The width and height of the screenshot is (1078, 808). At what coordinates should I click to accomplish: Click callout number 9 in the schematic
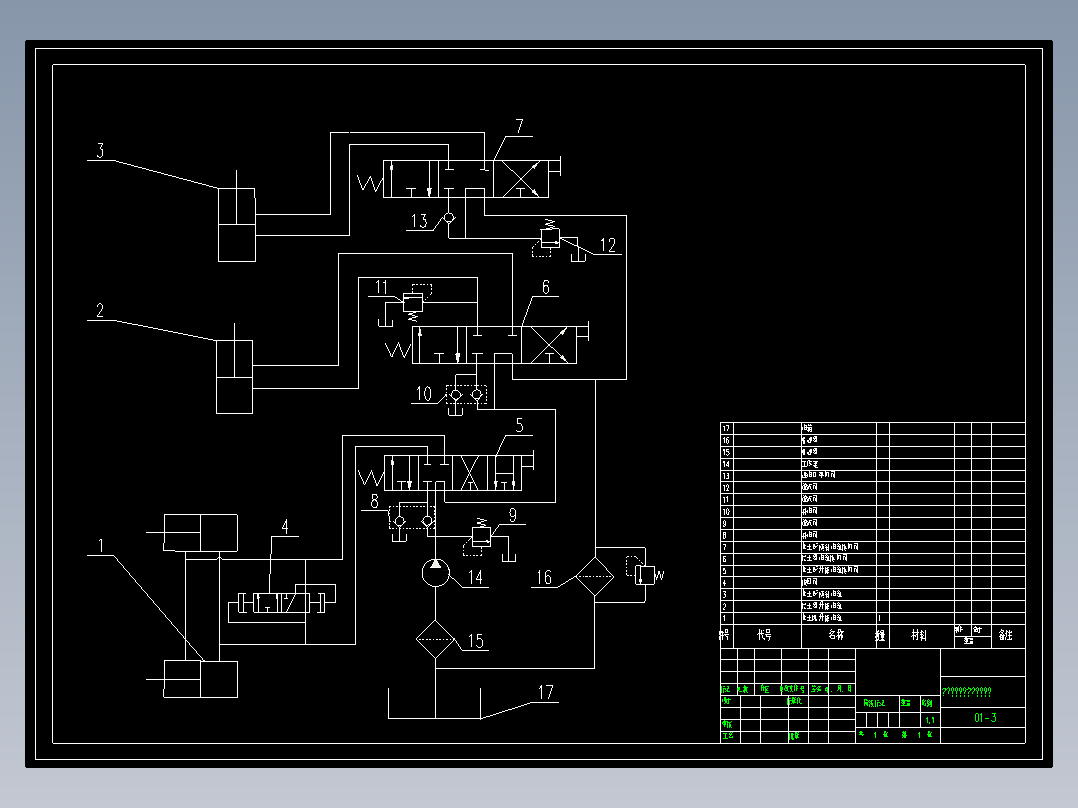click(x=512, y=515)
